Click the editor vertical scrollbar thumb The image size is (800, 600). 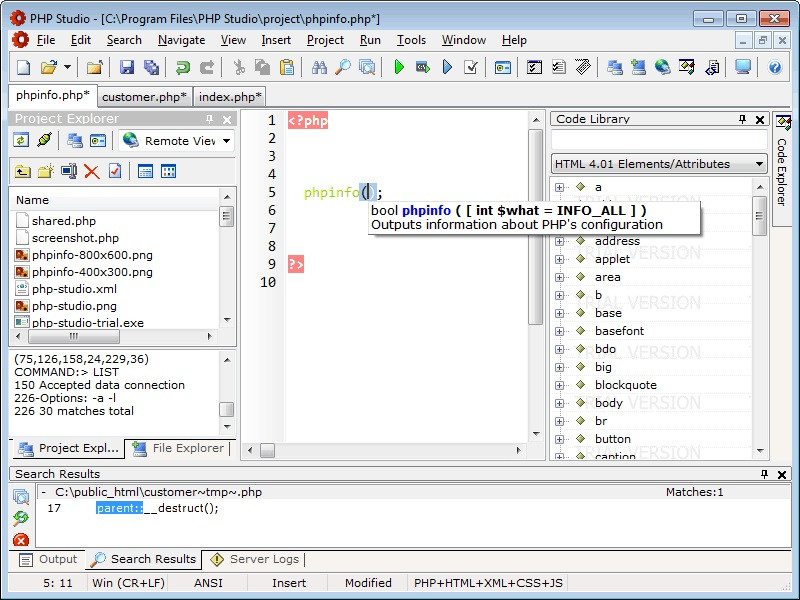pos(535,227)
